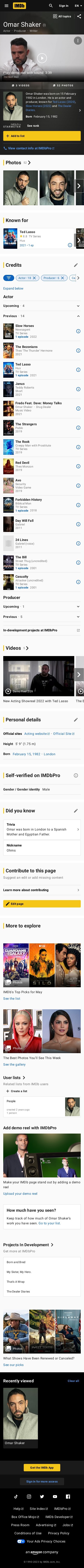Edit the Credits section with pencil icon
Viewport: 84px width, 1568px height.
click(75, 265)
